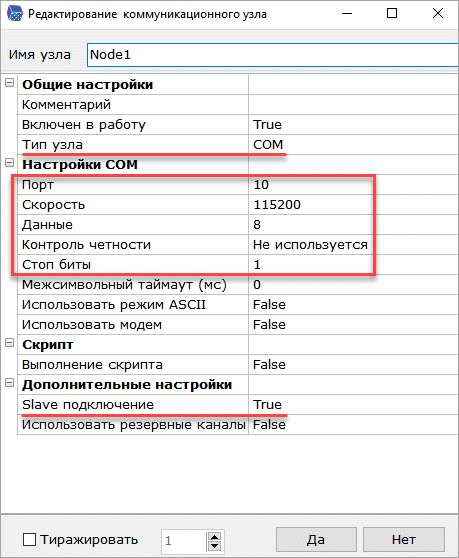
Task: Enable the Тиражировать checkbox
Action: 29,539
